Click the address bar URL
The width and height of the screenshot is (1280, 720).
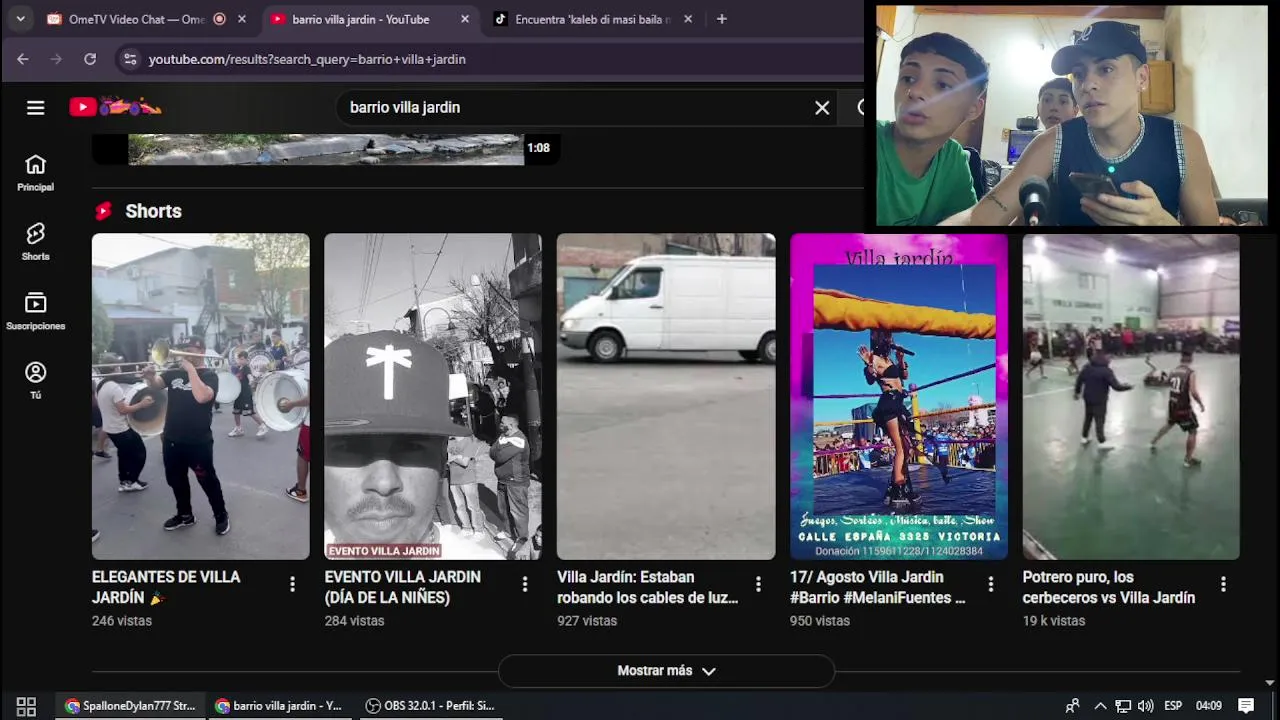point(307,59)
